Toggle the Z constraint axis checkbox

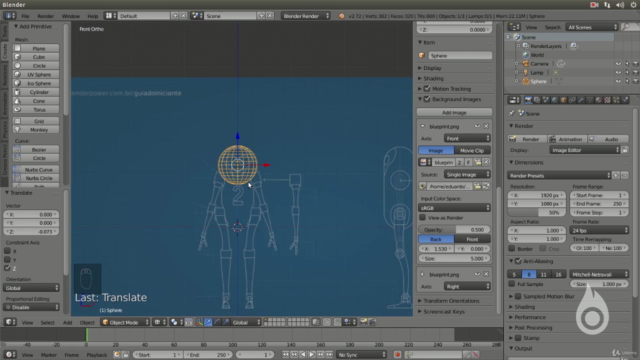(x=7, y=268)
